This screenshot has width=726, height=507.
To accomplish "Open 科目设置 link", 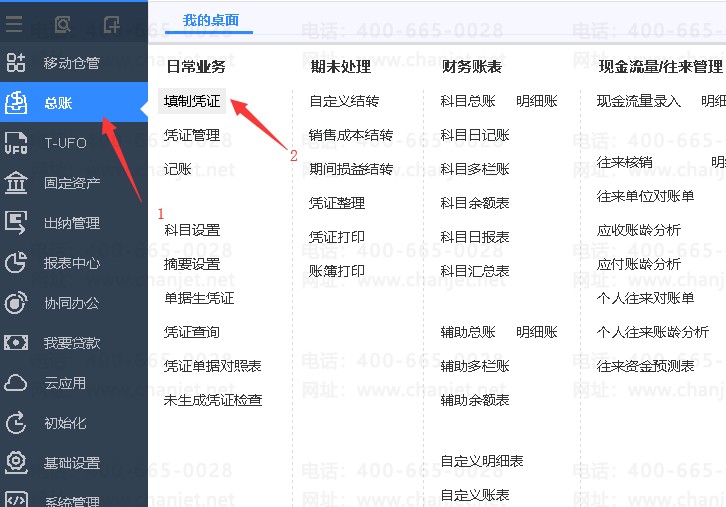I will tap(192, 230).
